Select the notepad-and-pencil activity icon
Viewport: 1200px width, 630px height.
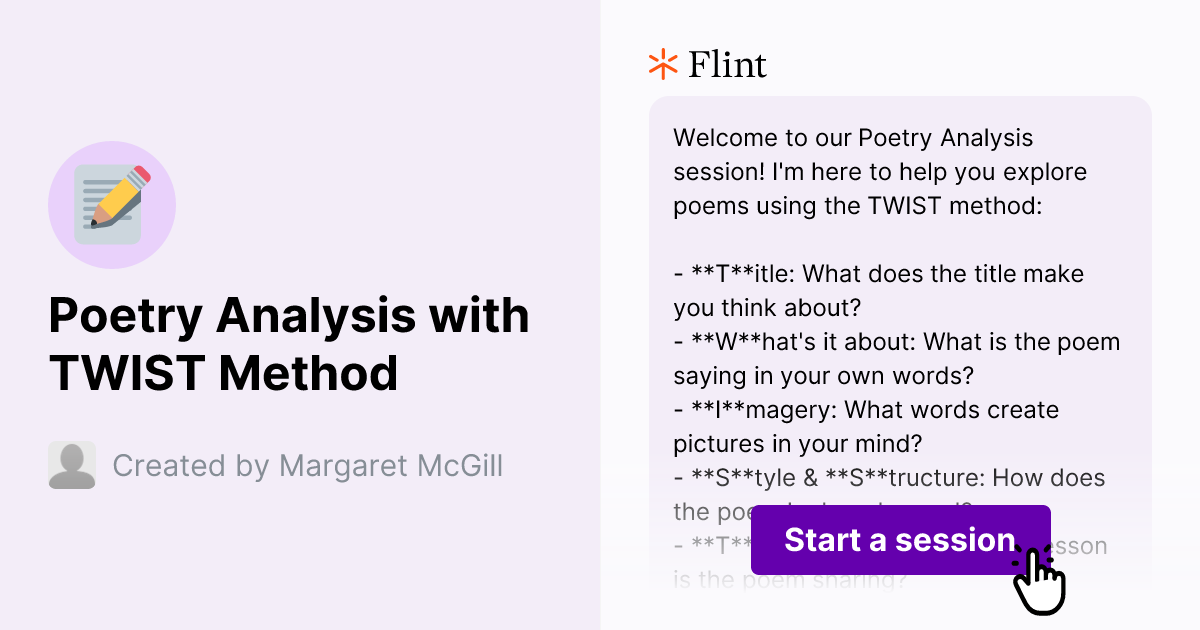[112, 204]
